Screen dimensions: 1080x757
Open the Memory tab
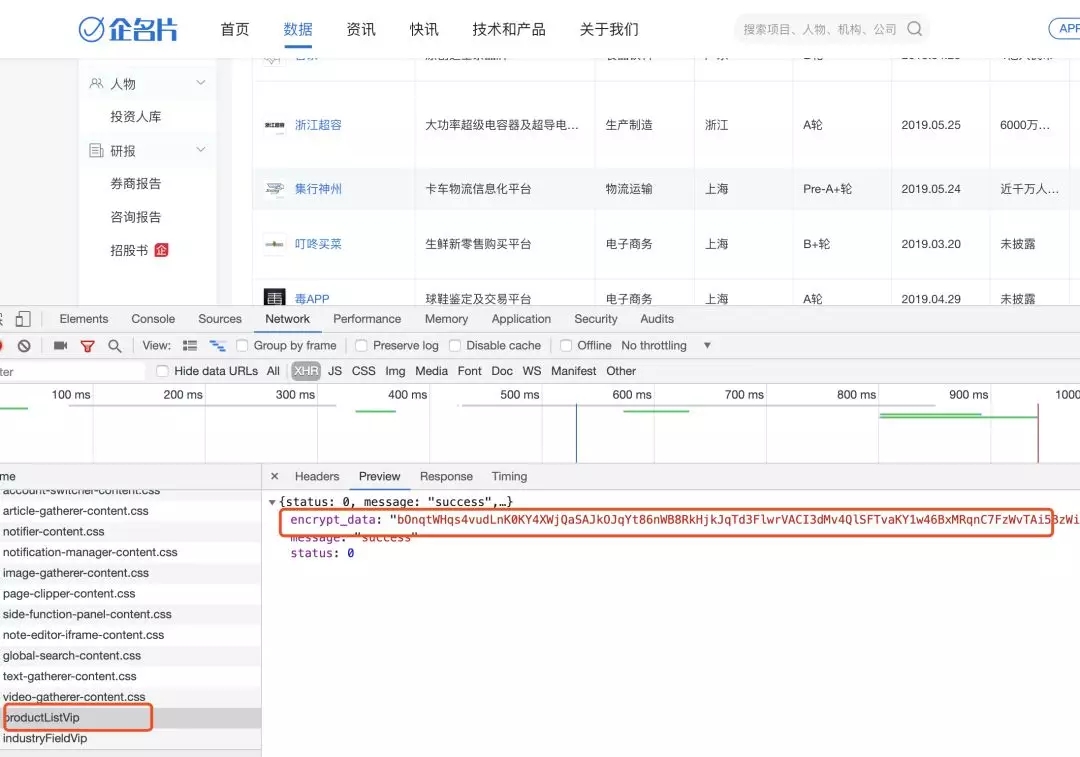tap(446, 319)
